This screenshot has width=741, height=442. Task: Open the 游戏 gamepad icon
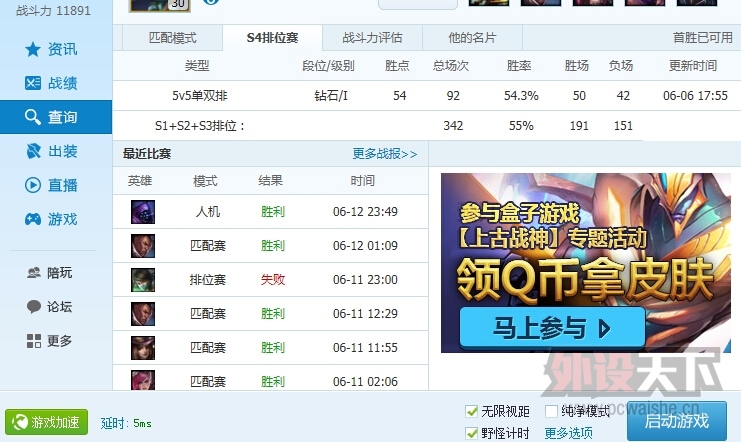pos(33,219)
